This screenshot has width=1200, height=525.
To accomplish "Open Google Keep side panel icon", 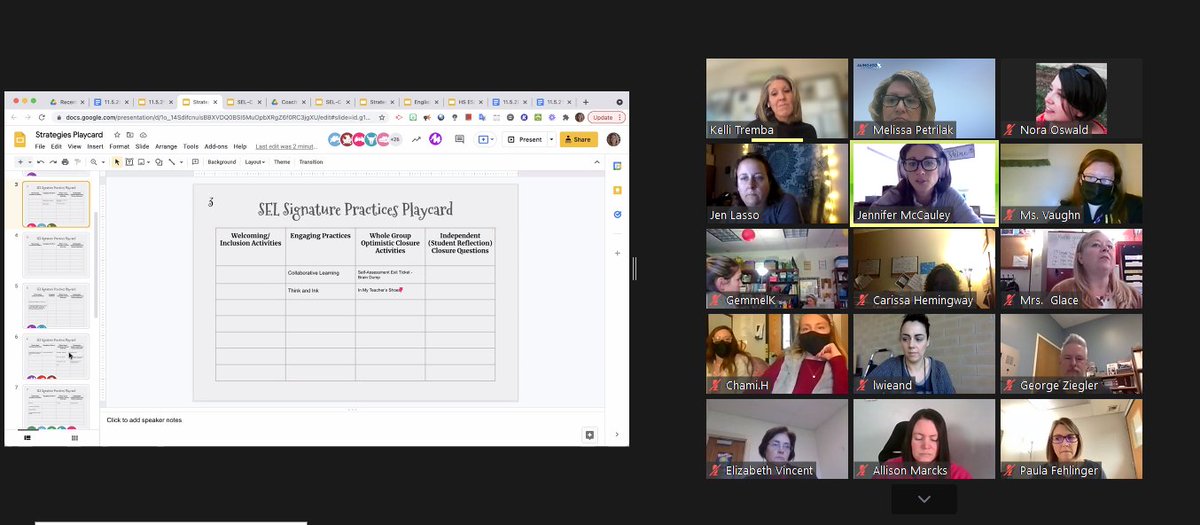I will [617, 190].
